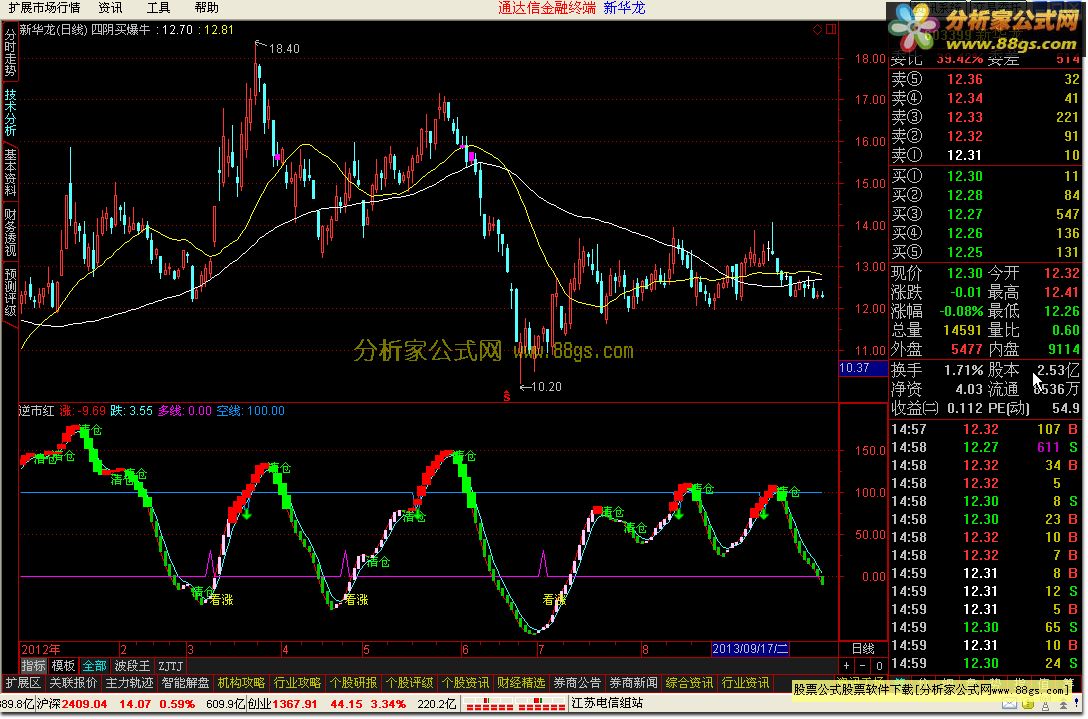The height and width of the screenshot is (719, 1088).
Task: Click the 18.40 high price marker
Action: (284, 49)
